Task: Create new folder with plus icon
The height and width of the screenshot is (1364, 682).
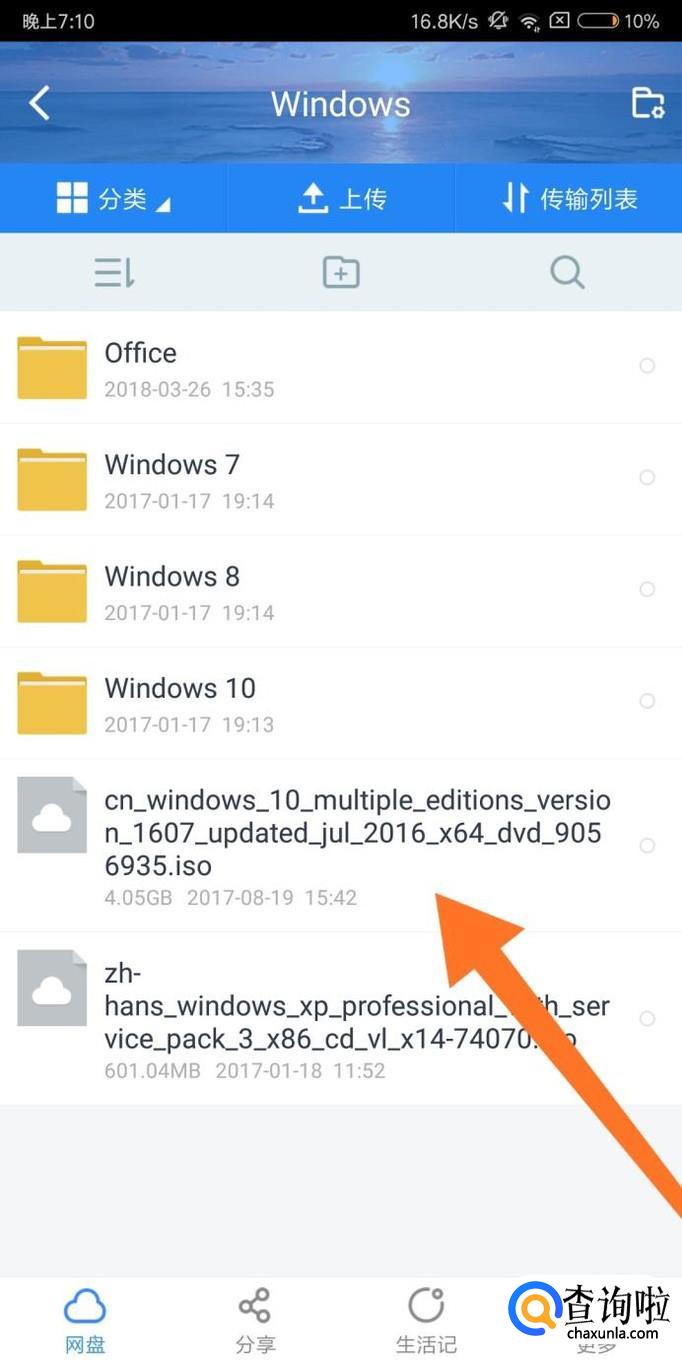Action: pos(341,272)
